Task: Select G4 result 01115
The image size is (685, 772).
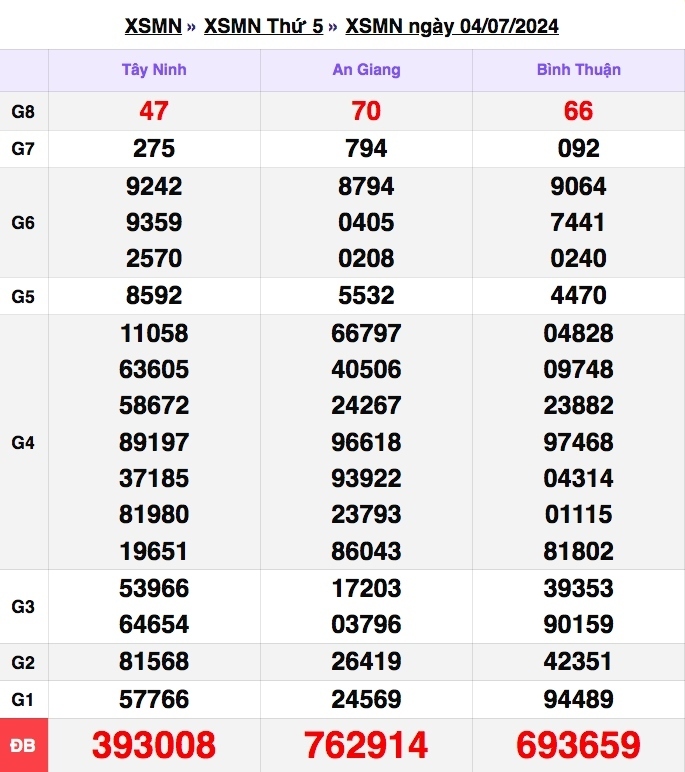Action: click(x=578, y=515)
